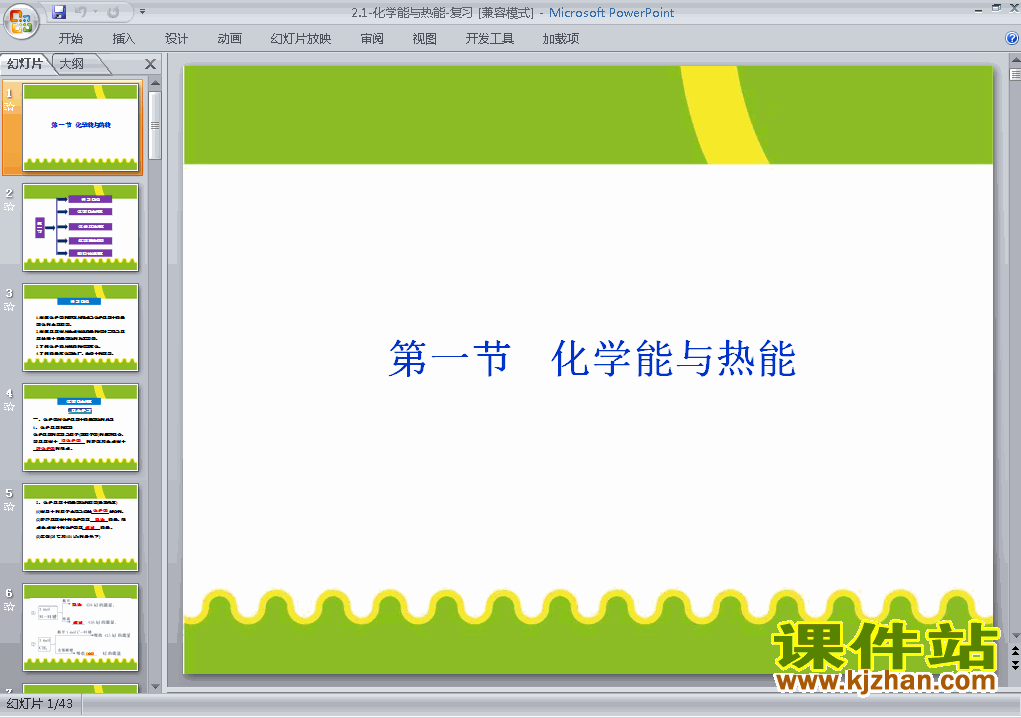This screenshot has height=718, width=1021.
Task: Click the 幻灯片 1/43 status bar indicator
Action: (40, 704)
